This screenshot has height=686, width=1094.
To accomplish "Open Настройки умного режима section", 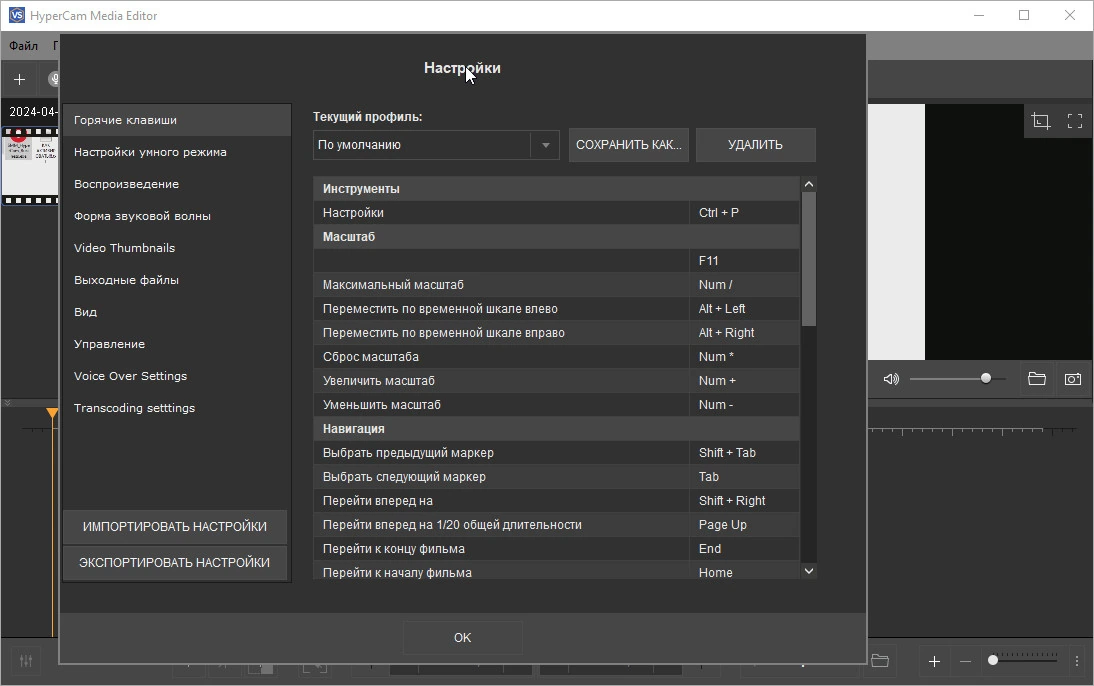I will tap(177, 152).
